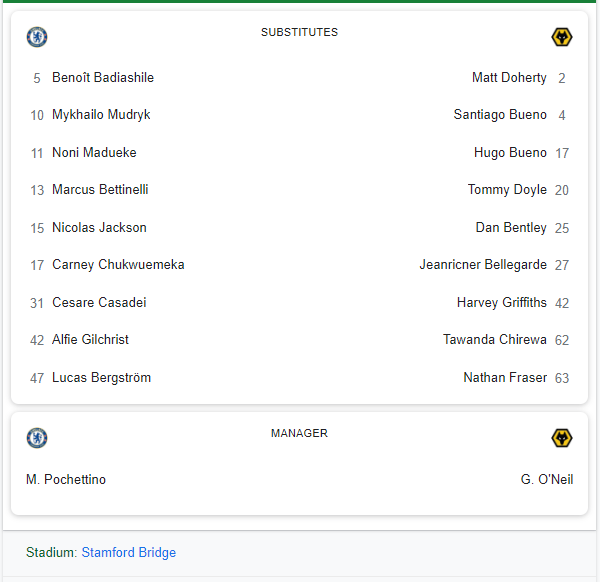Click Wolves crest in Substitutes header
600x582 pixels.
coord(562,37)
